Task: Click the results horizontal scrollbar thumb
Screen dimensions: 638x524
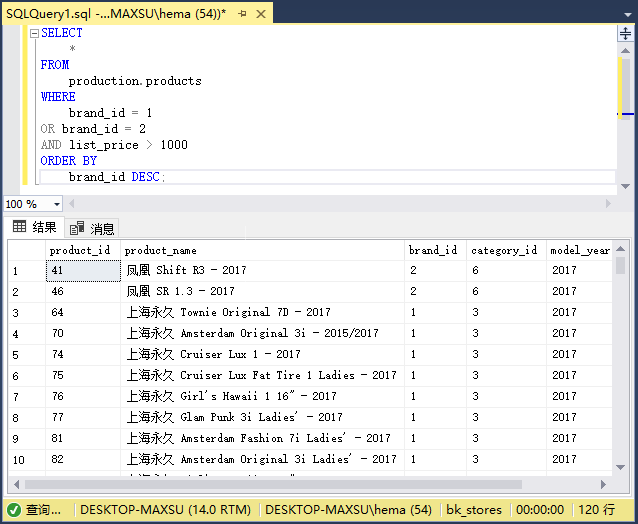Action: pos(273,485)
